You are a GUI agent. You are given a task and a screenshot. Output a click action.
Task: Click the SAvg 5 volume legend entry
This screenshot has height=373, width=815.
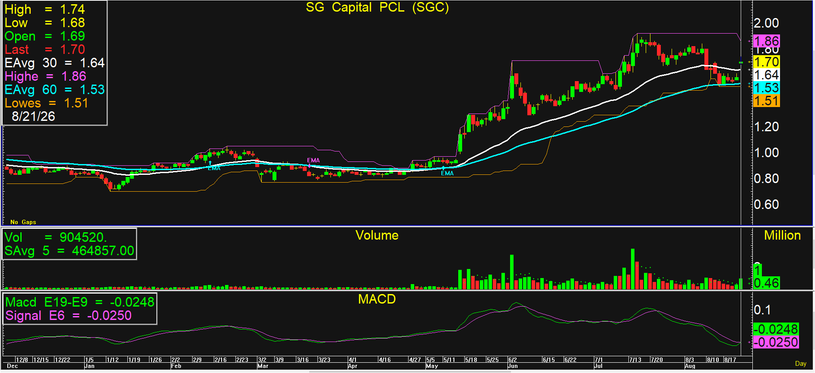(x=70, y=252)
